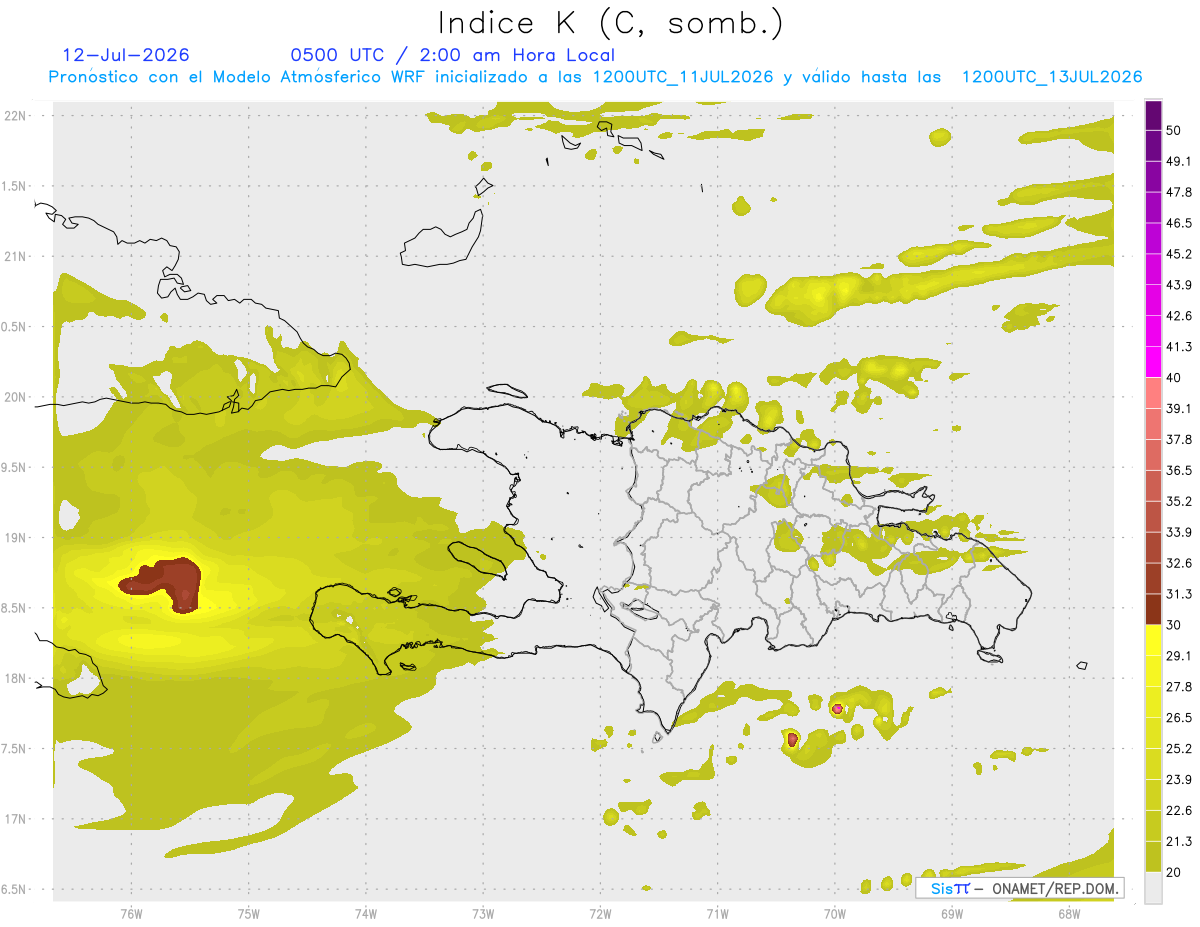This screenshot has height=927, width=1200.
Task: Click the "22N" latitude label
Action: 16,116
